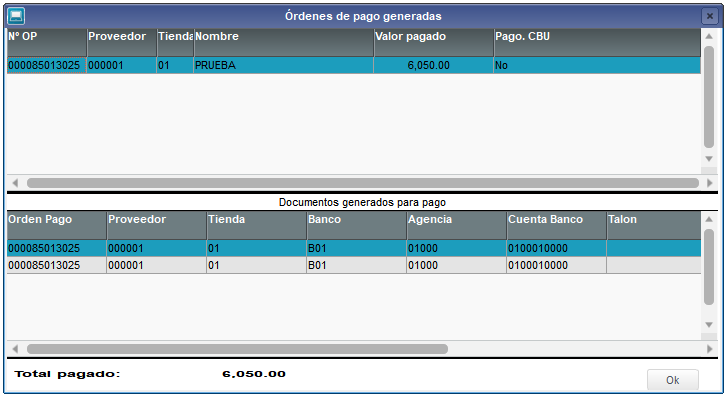
Task: Click right arrow of upper horizontal scrollbar
Action: tap(709, 183)
